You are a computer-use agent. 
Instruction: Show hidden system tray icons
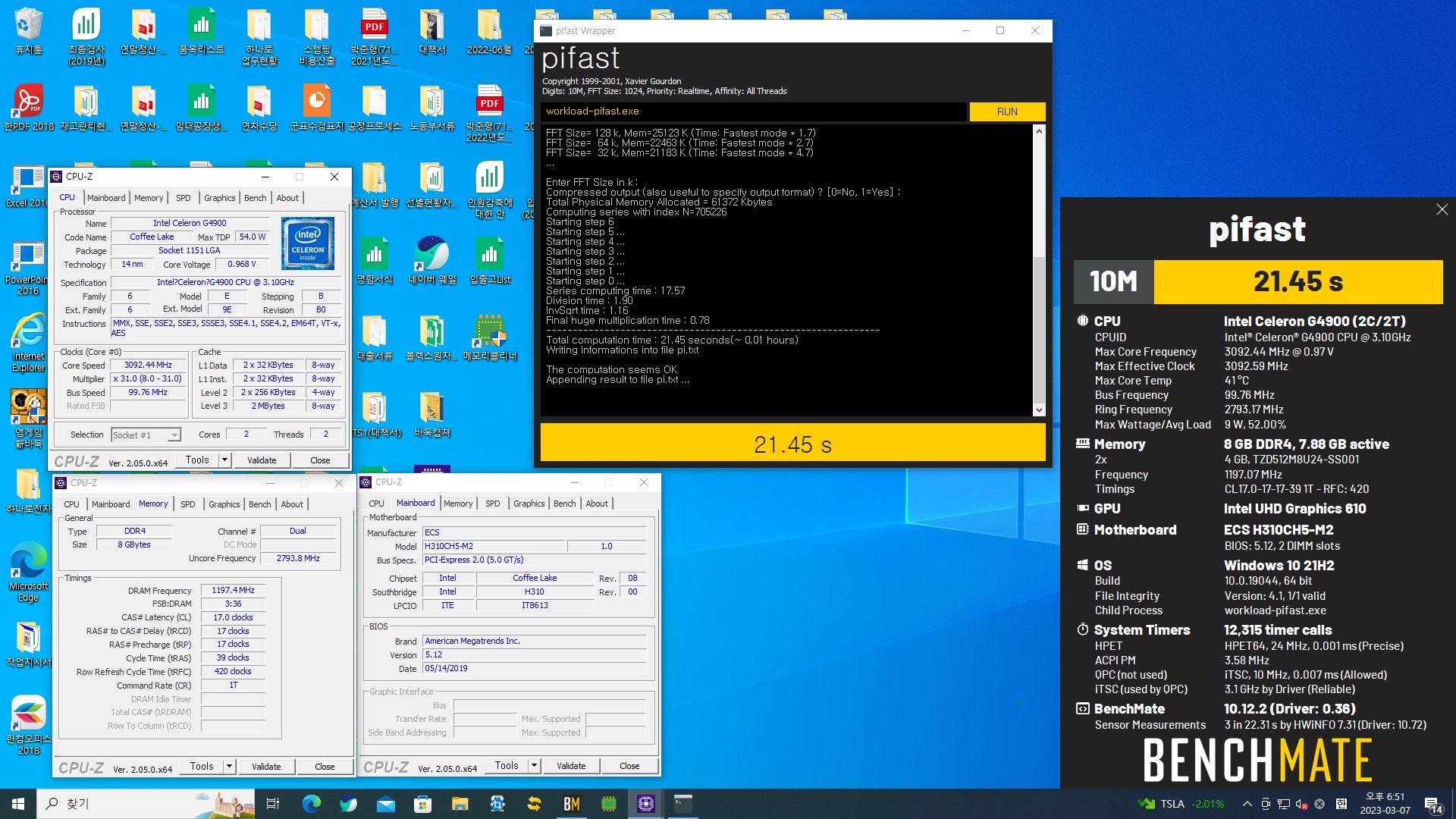[1247, 804]
